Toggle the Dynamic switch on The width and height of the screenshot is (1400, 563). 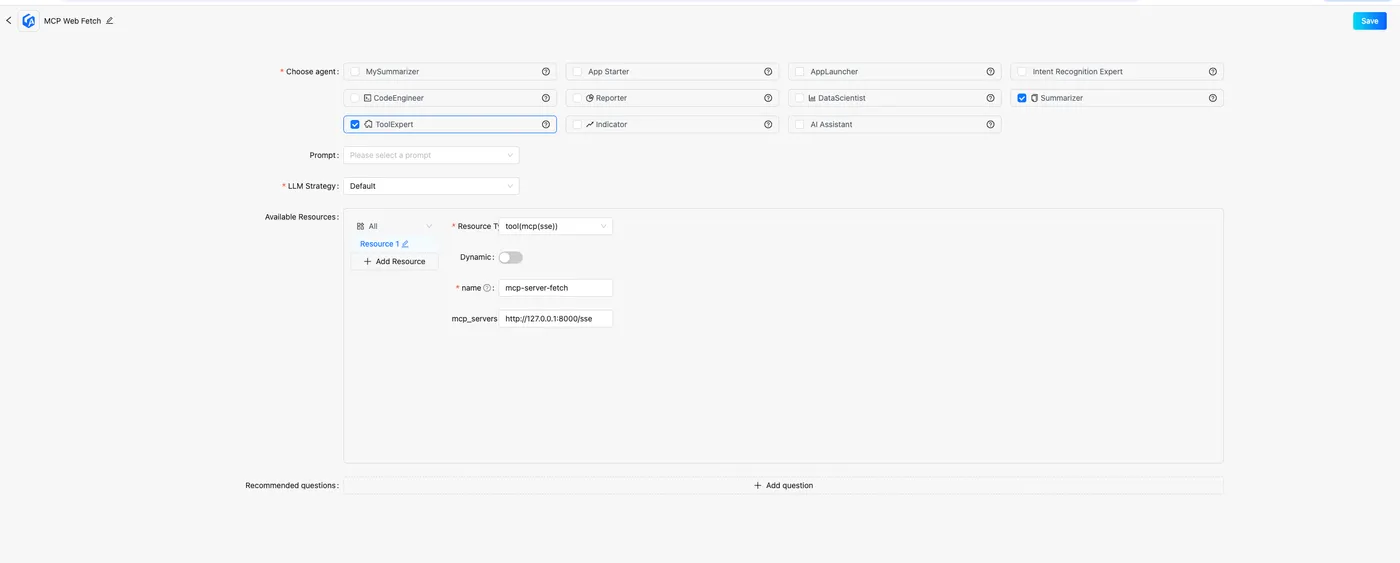[511, 257]
